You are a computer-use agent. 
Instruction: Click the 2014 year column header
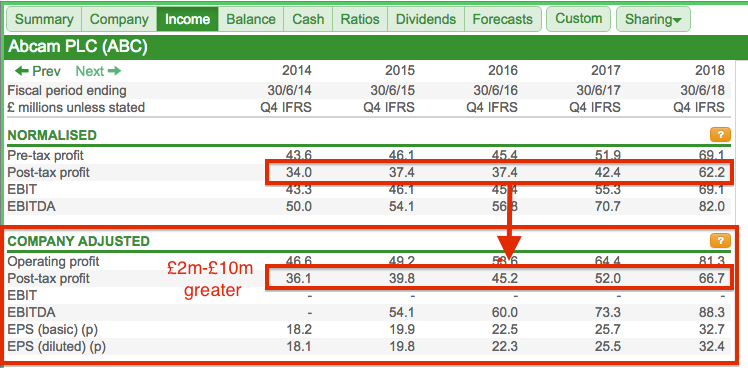tap(297, 71)
